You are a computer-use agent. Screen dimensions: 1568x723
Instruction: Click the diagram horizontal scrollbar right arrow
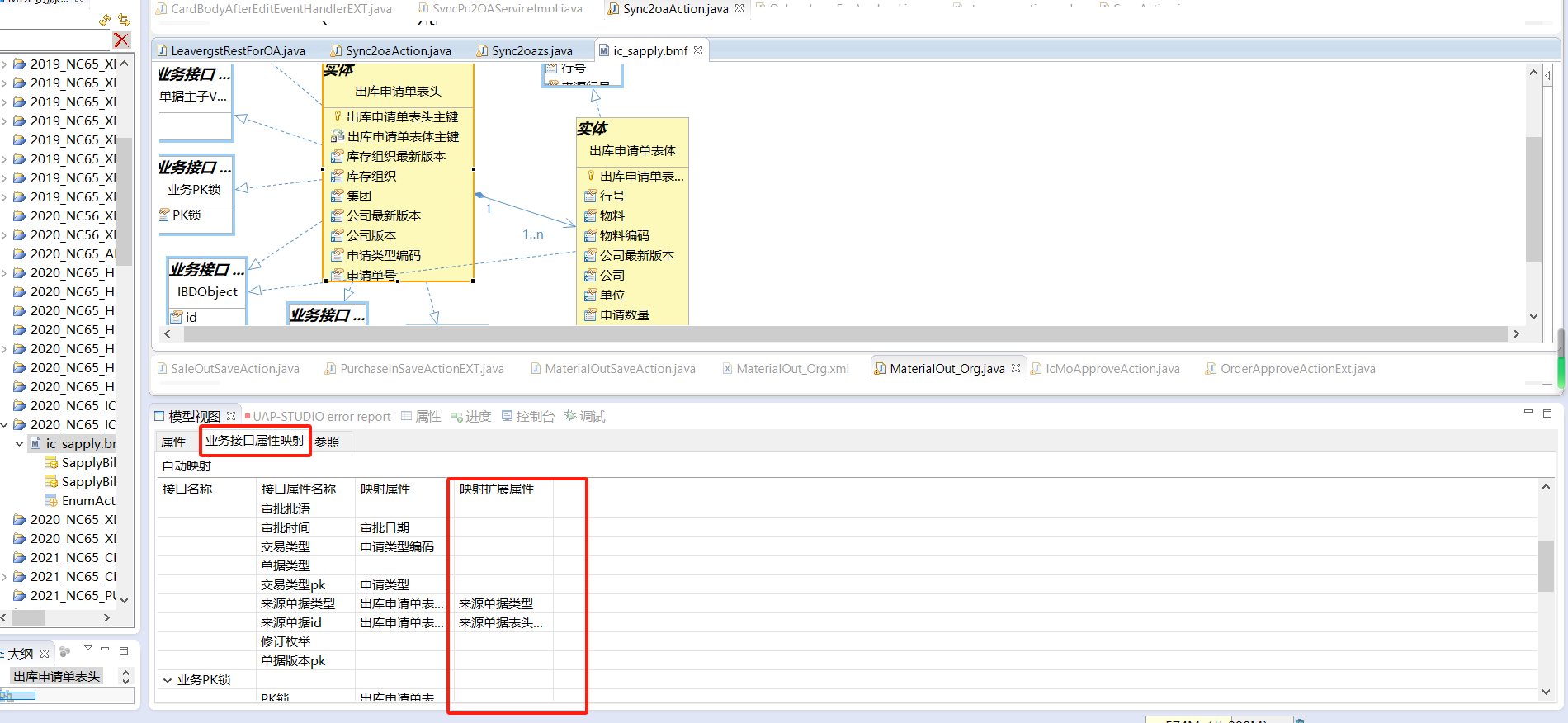coord(1515,333)
